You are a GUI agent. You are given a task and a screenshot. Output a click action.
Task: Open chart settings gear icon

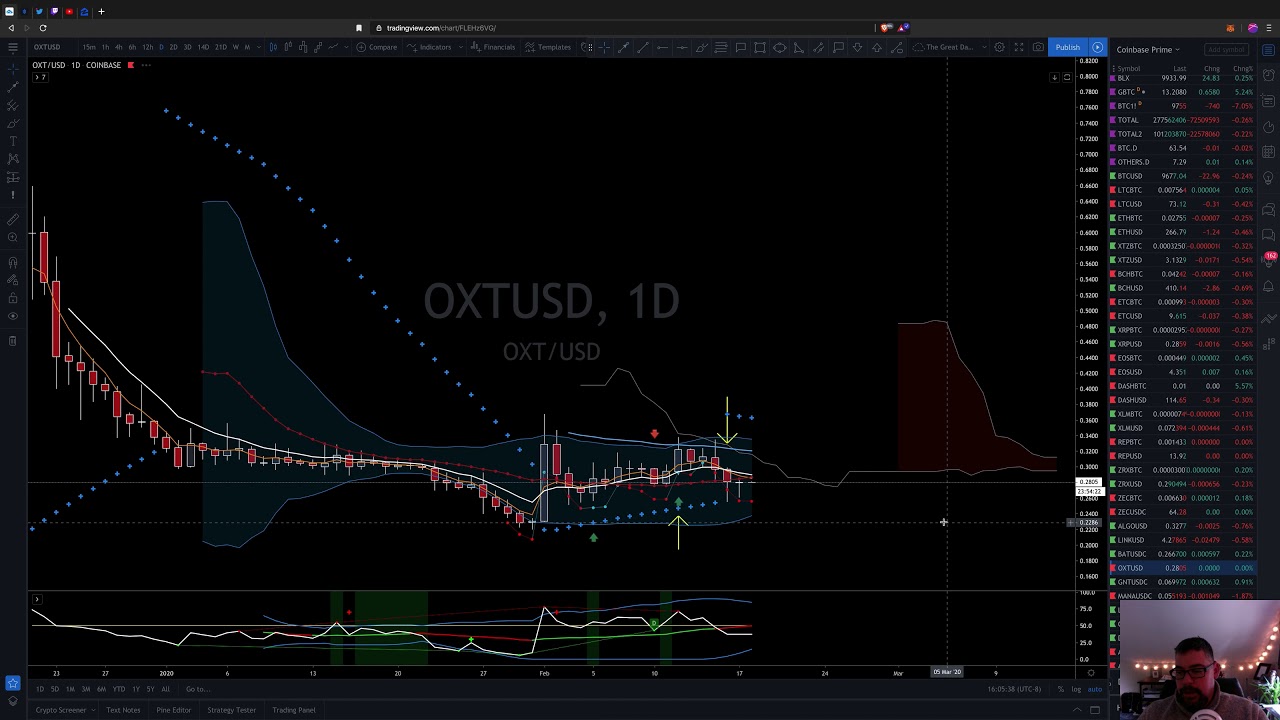[999, 47]
